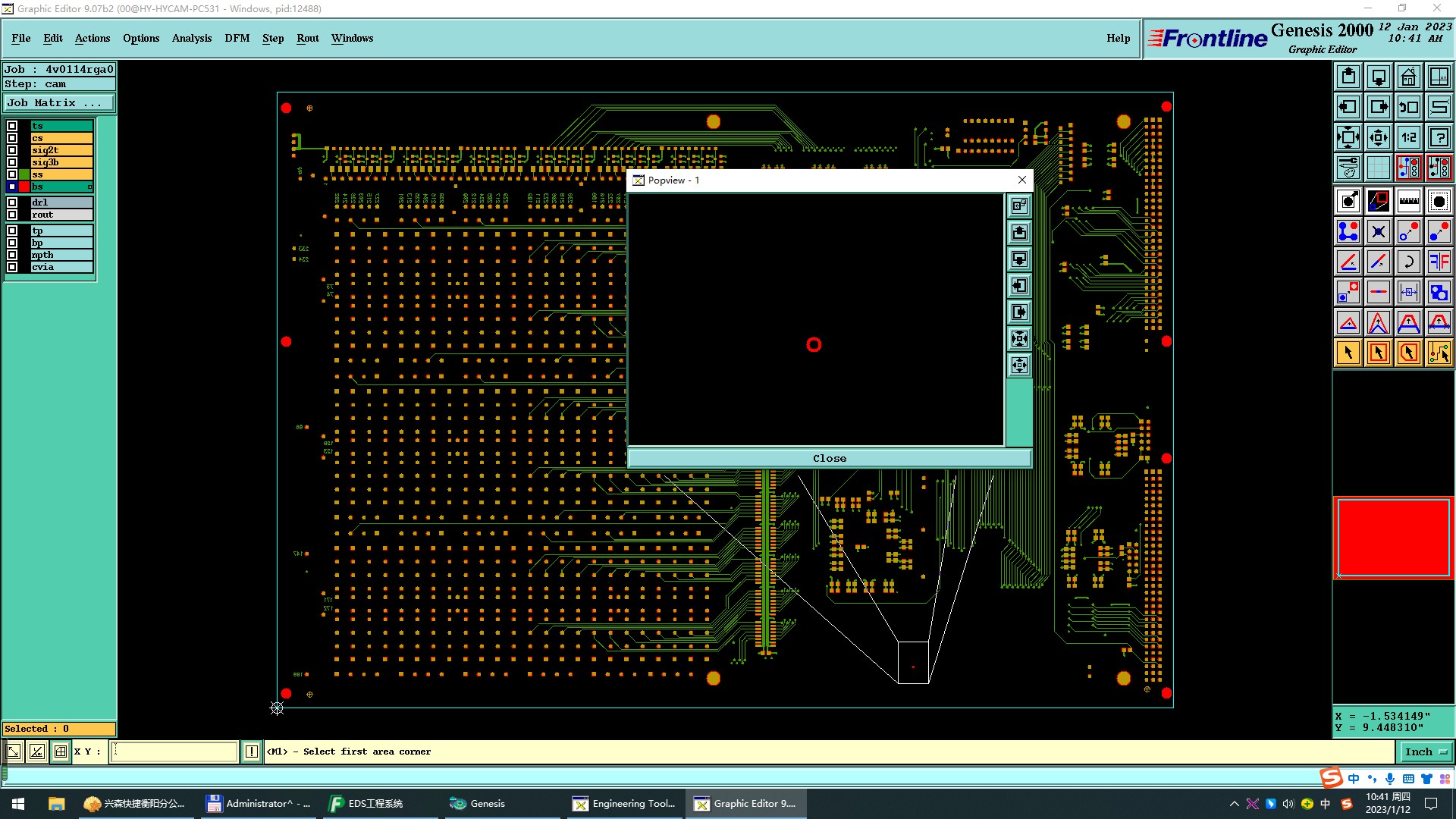This screenshot has height=819, width=1456.
Task: Select the measure ruler tool
Action: [x=1408, y=201]
